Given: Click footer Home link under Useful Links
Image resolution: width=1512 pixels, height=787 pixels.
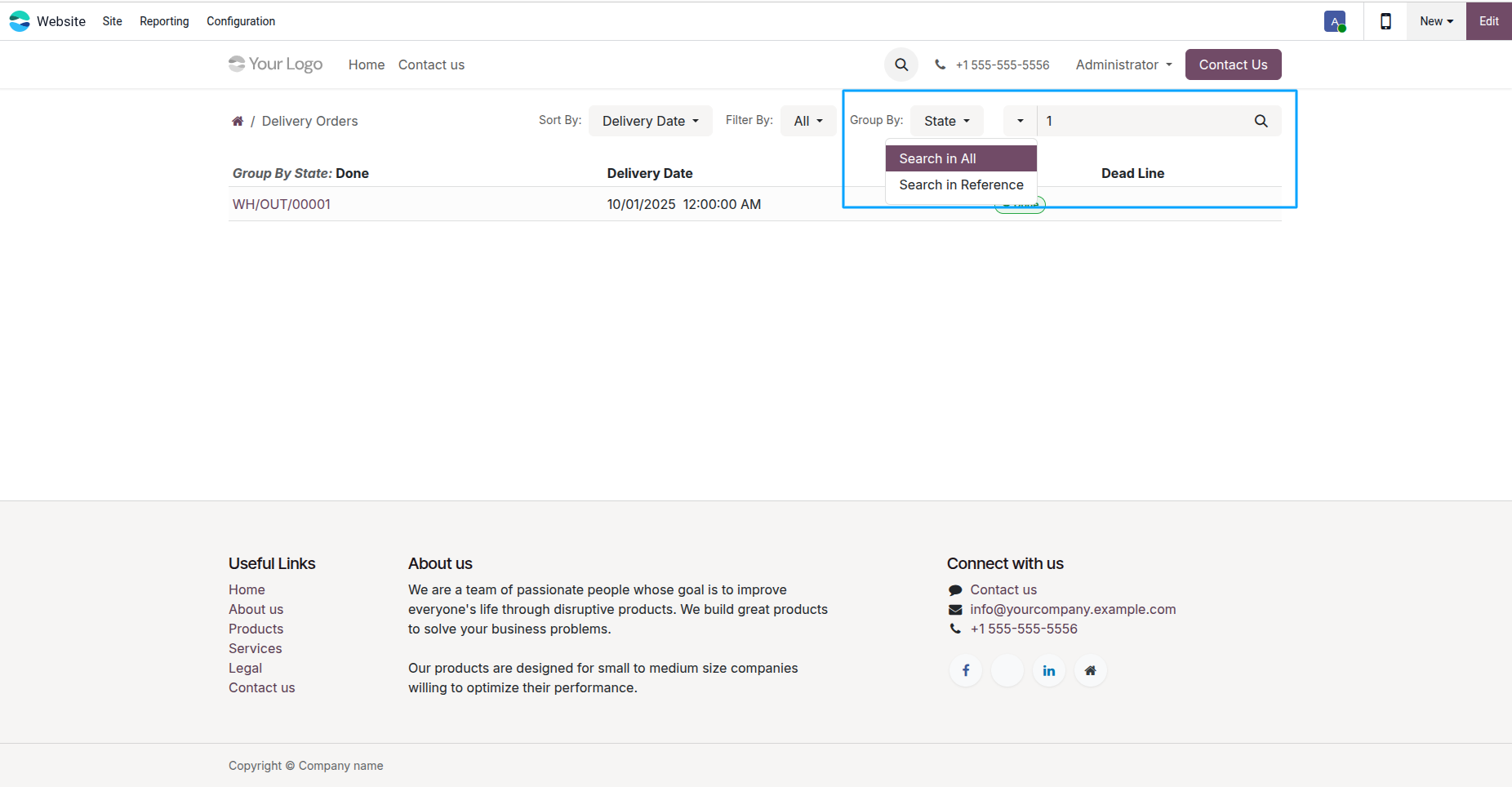Looking at the screenshot, I should pos(247,589).
